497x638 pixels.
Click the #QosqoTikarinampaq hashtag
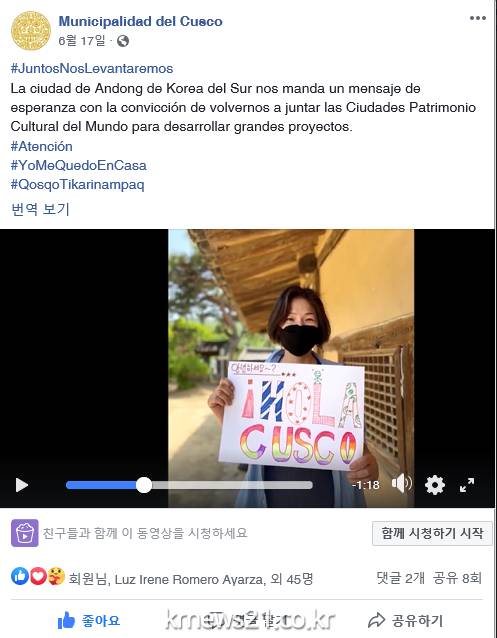(x=77, y=184)
